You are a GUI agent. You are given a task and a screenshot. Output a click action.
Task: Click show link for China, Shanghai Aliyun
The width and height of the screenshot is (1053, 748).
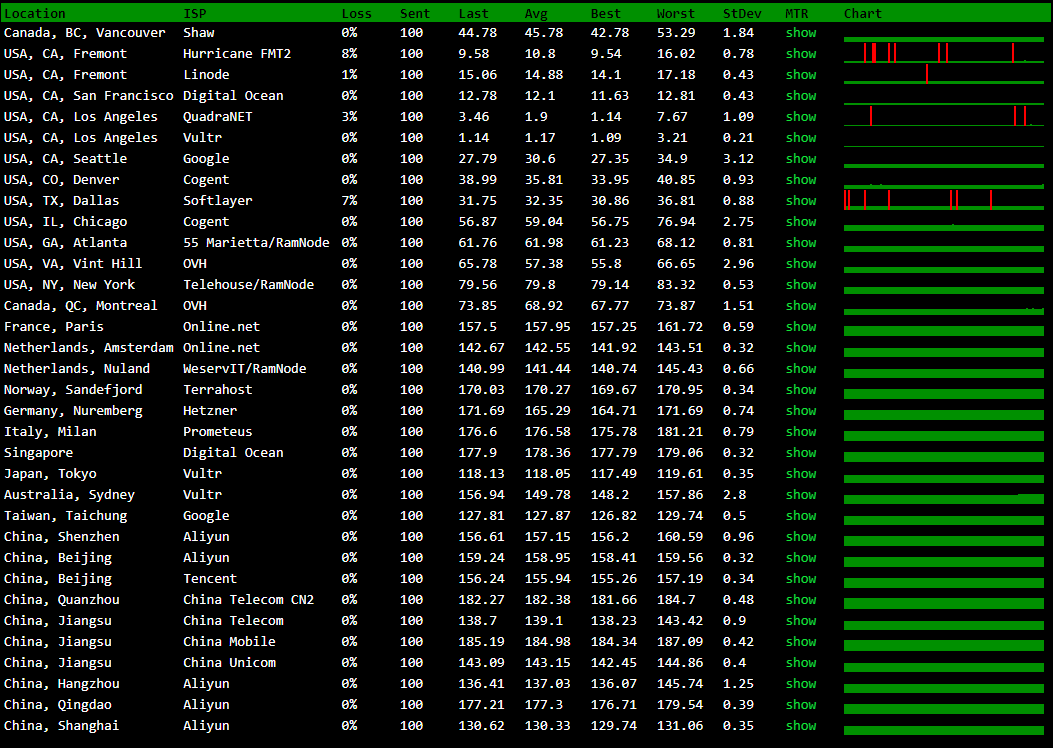(800, 726)
